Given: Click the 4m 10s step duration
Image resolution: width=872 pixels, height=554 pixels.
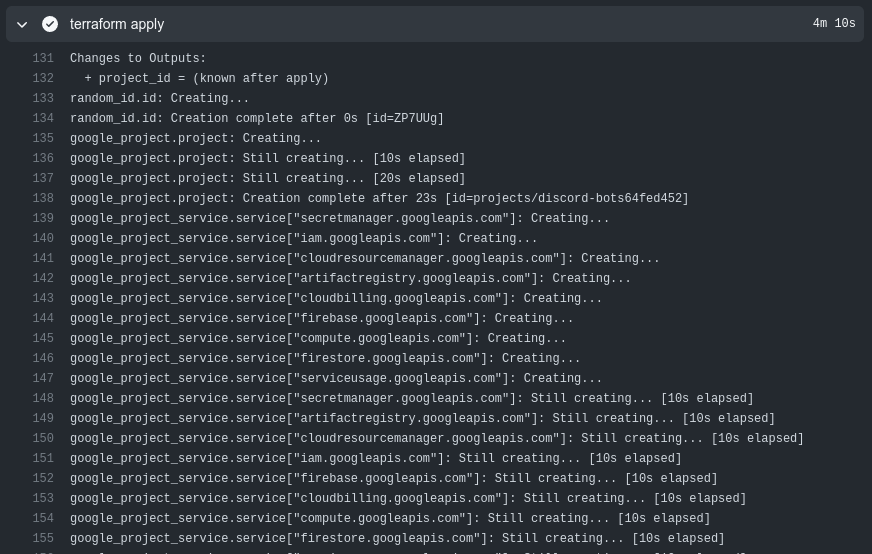Looking at the screenshot, I should click(x=834, y=23).
